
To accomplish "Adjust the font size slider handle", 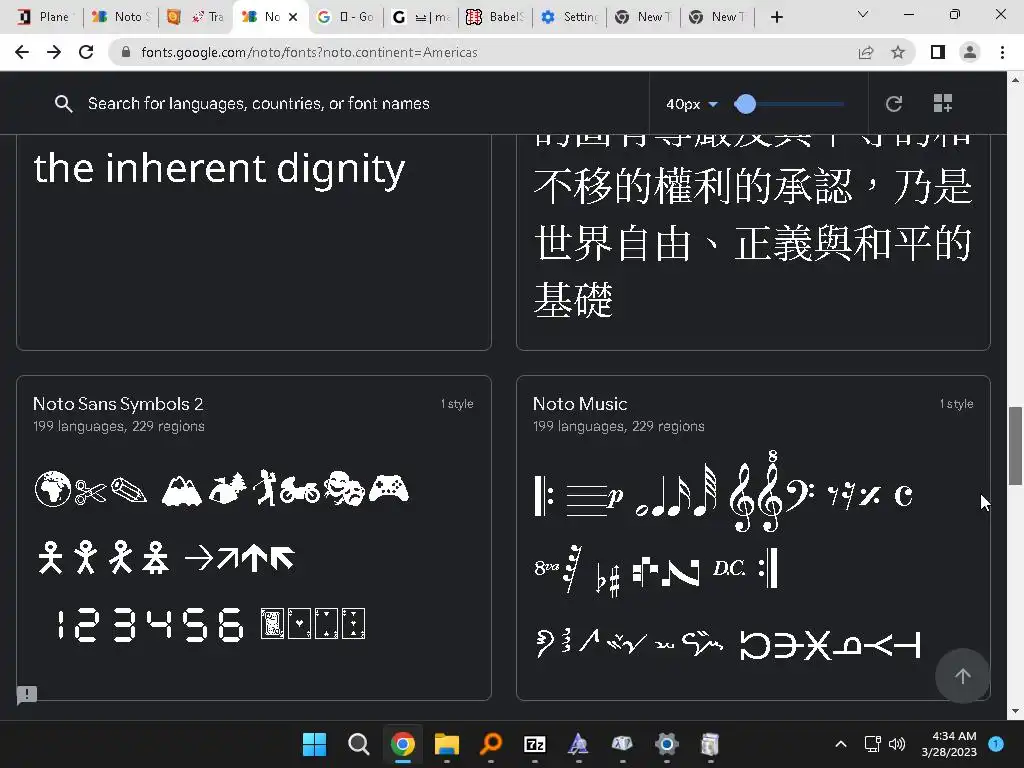I will 745,103.
